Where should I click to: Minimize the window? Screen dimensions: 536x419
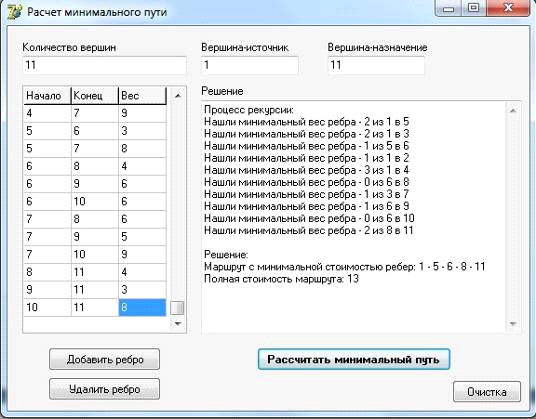click(448, 8)
